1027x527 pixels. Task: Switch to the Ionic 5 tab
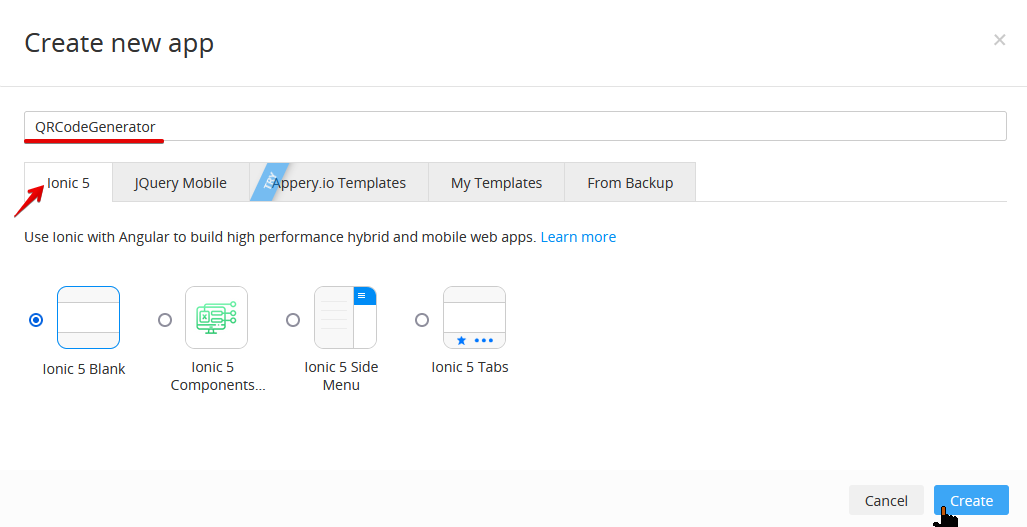click(x=68, y=183)
